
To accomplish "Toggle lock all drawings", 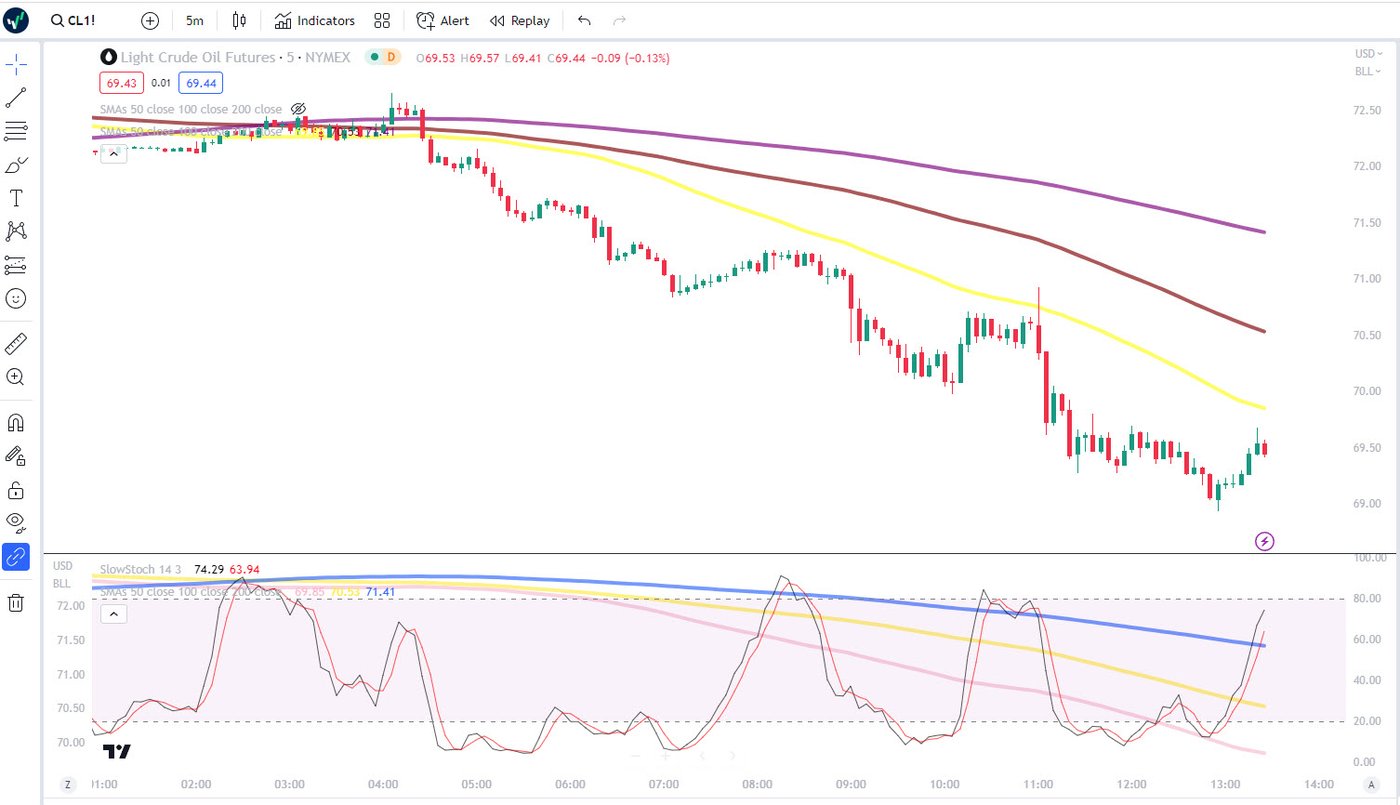I will click(16, 490).
